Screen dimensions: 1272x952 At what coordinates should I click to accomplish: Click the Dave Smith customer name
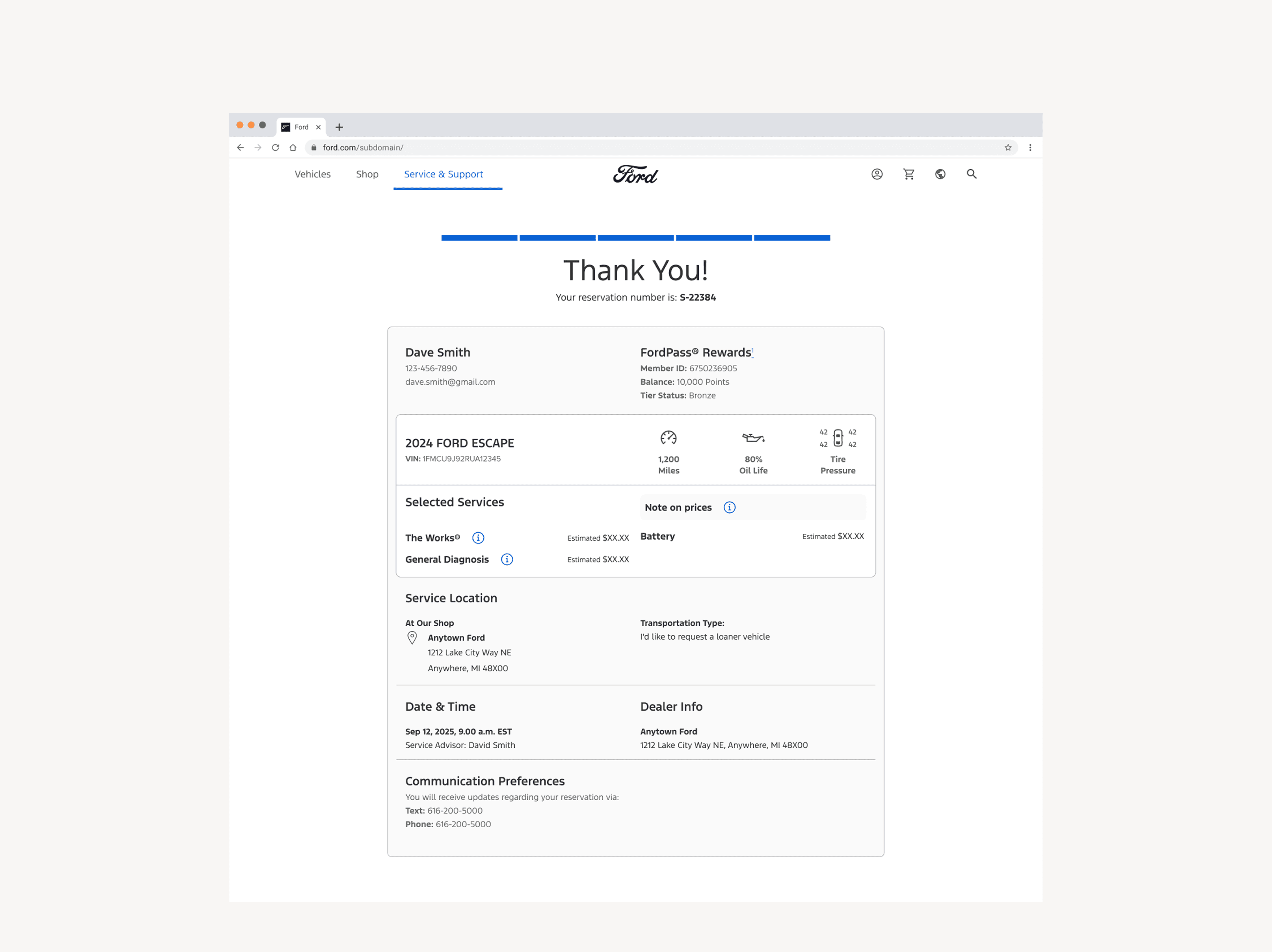[x=438, y=352]
